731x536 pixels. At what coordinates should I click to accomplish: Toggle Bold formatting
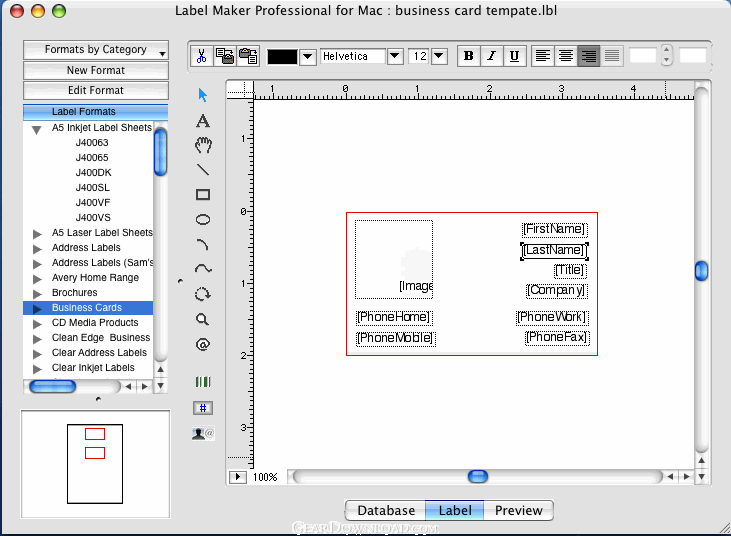click(x=469, y=56)
